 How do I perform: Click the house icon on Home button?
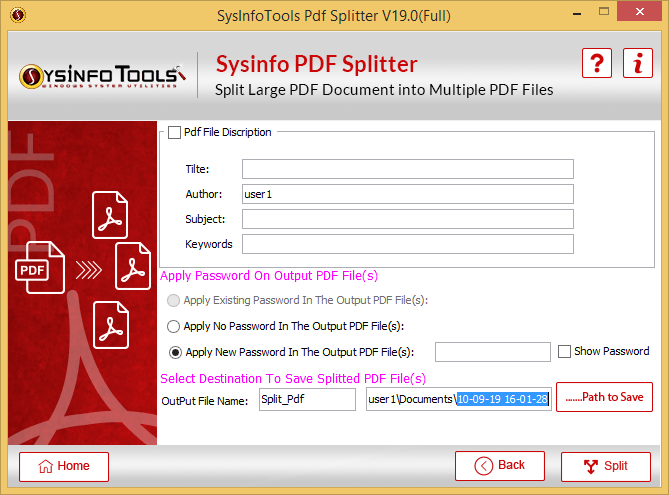(46, 466)
